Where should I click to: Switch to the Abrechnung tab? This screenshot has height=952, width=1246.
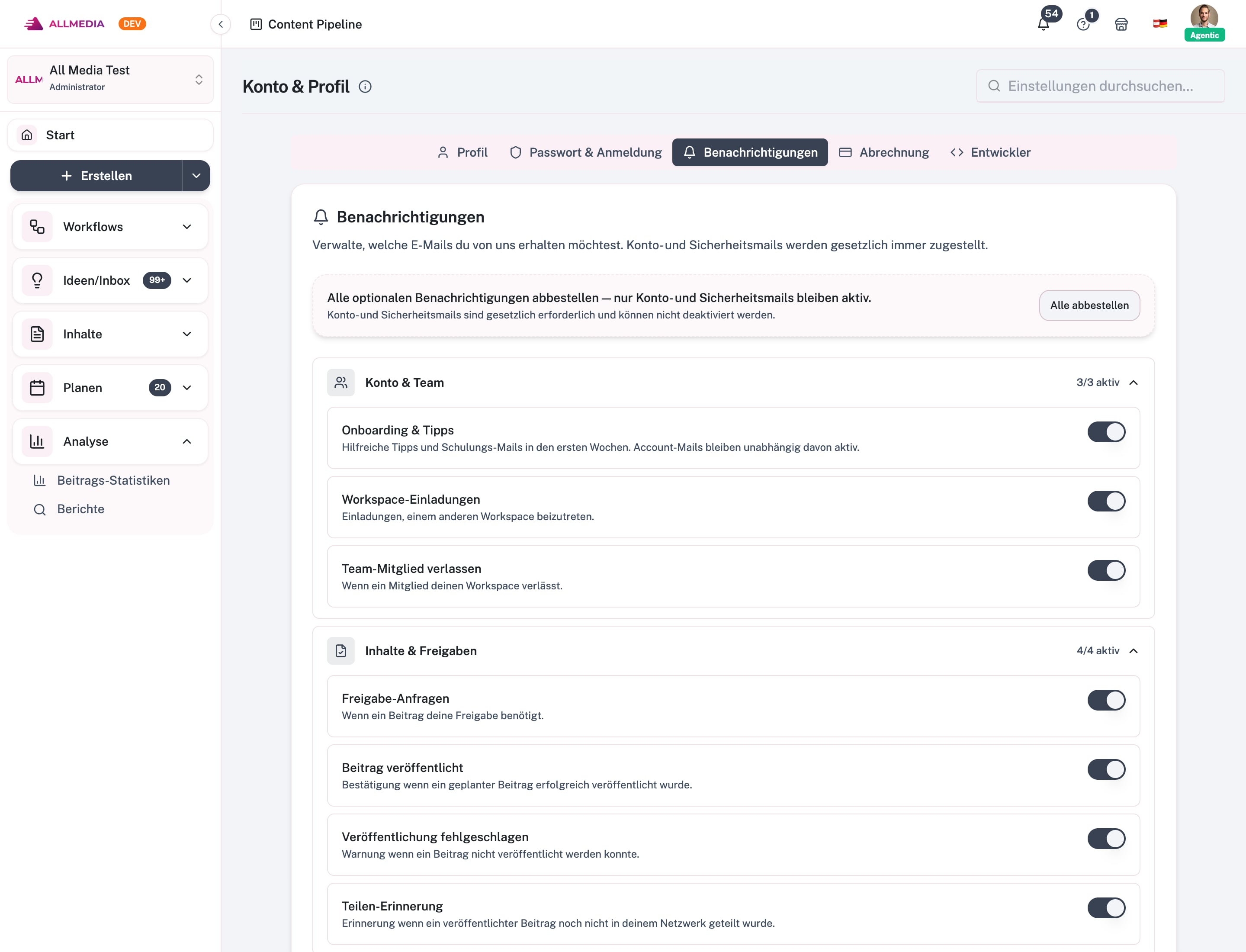[884, 152]
